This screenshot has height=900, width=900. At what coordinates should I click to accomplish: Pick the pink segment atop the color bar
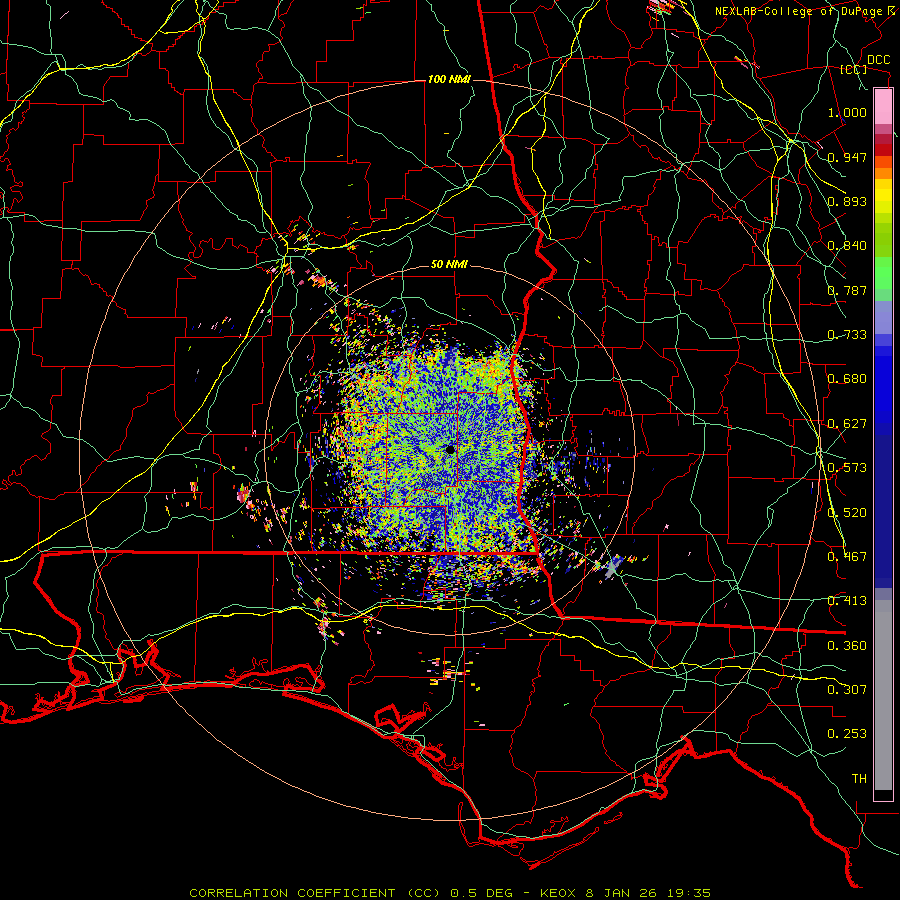883,107
